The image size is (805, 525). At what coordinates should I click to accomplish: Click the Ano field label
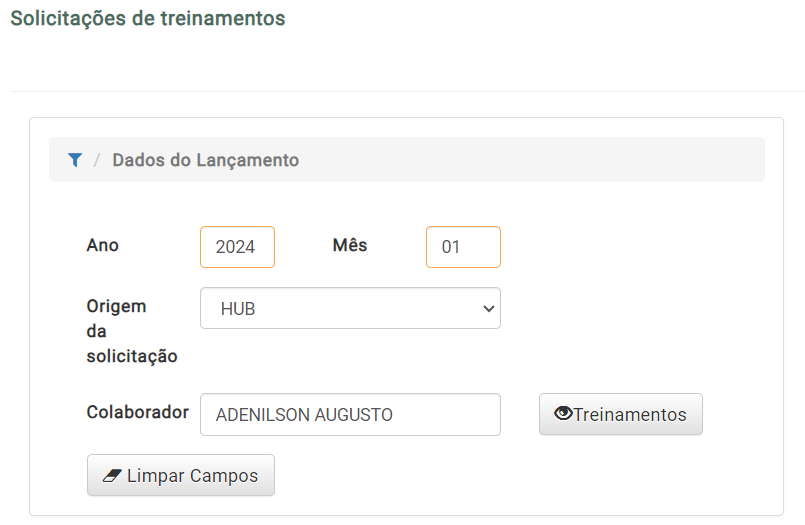[103, 245]
